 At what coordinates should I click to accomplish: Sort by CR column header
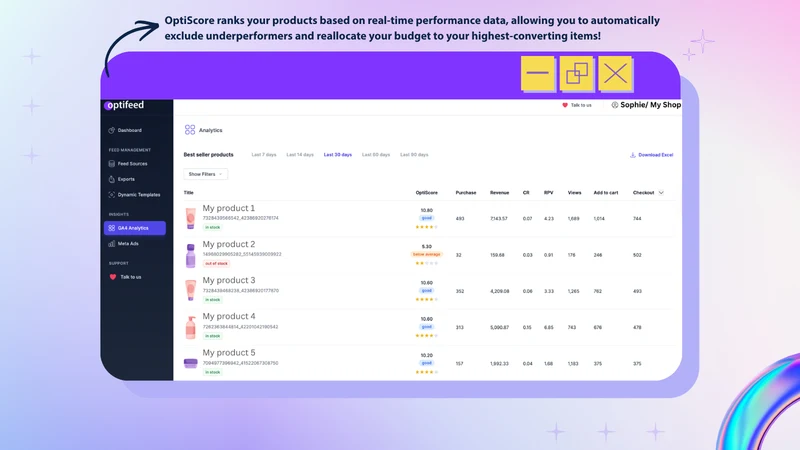[x=526, y=193]
